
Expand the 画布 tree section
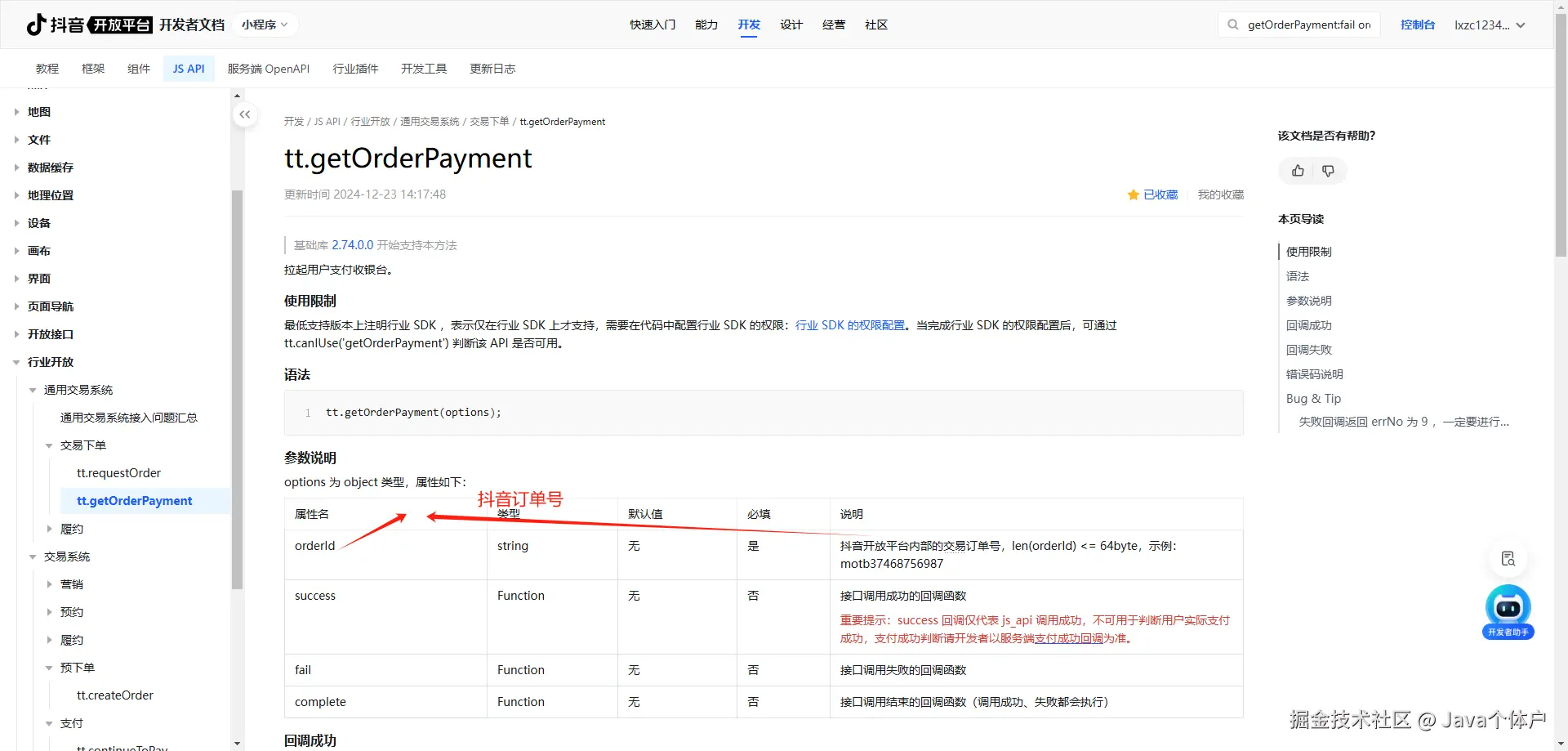(x=16, y=251)
